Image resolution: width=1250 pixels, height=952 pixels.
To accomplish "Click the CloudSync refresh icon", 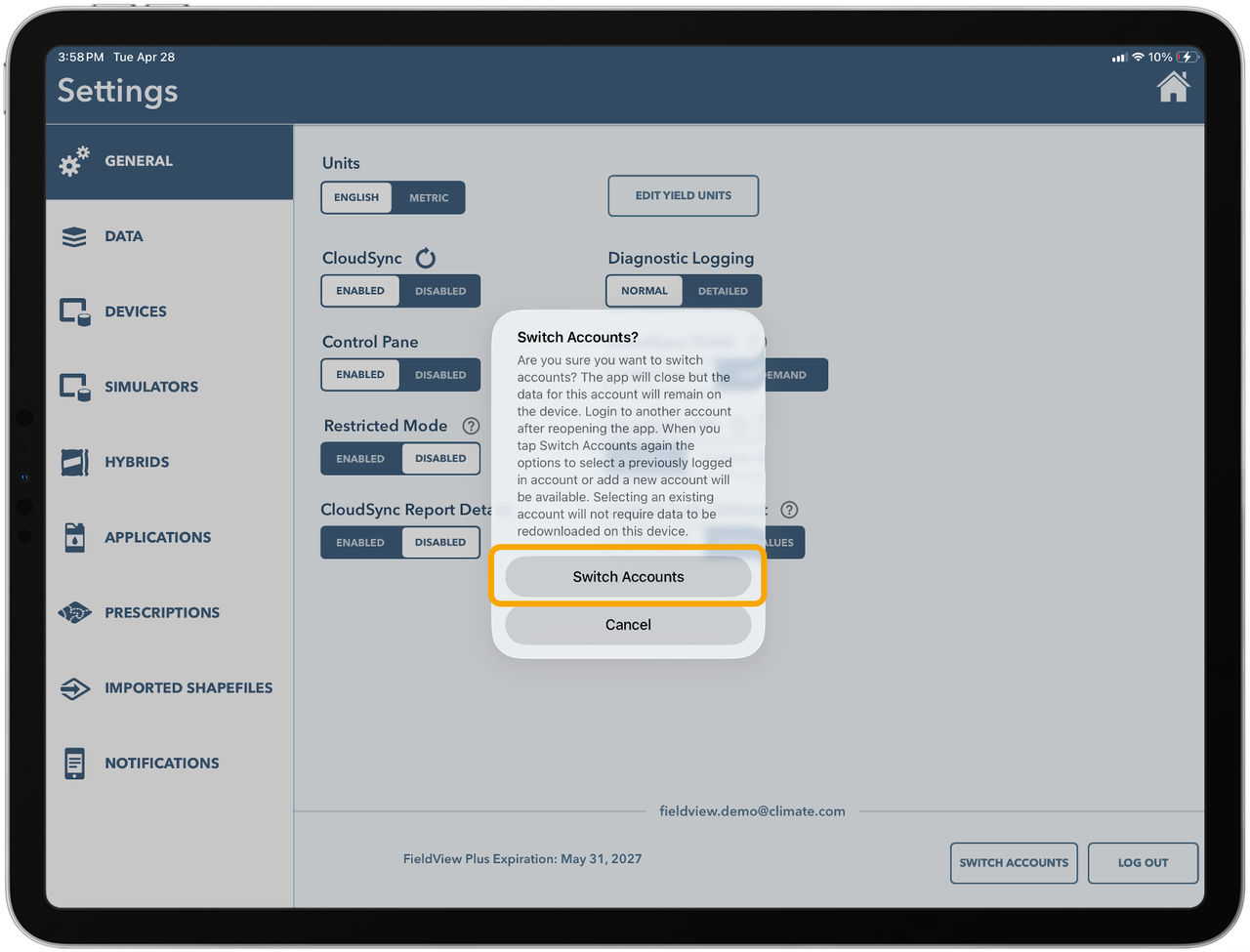I will click(426, 258).
